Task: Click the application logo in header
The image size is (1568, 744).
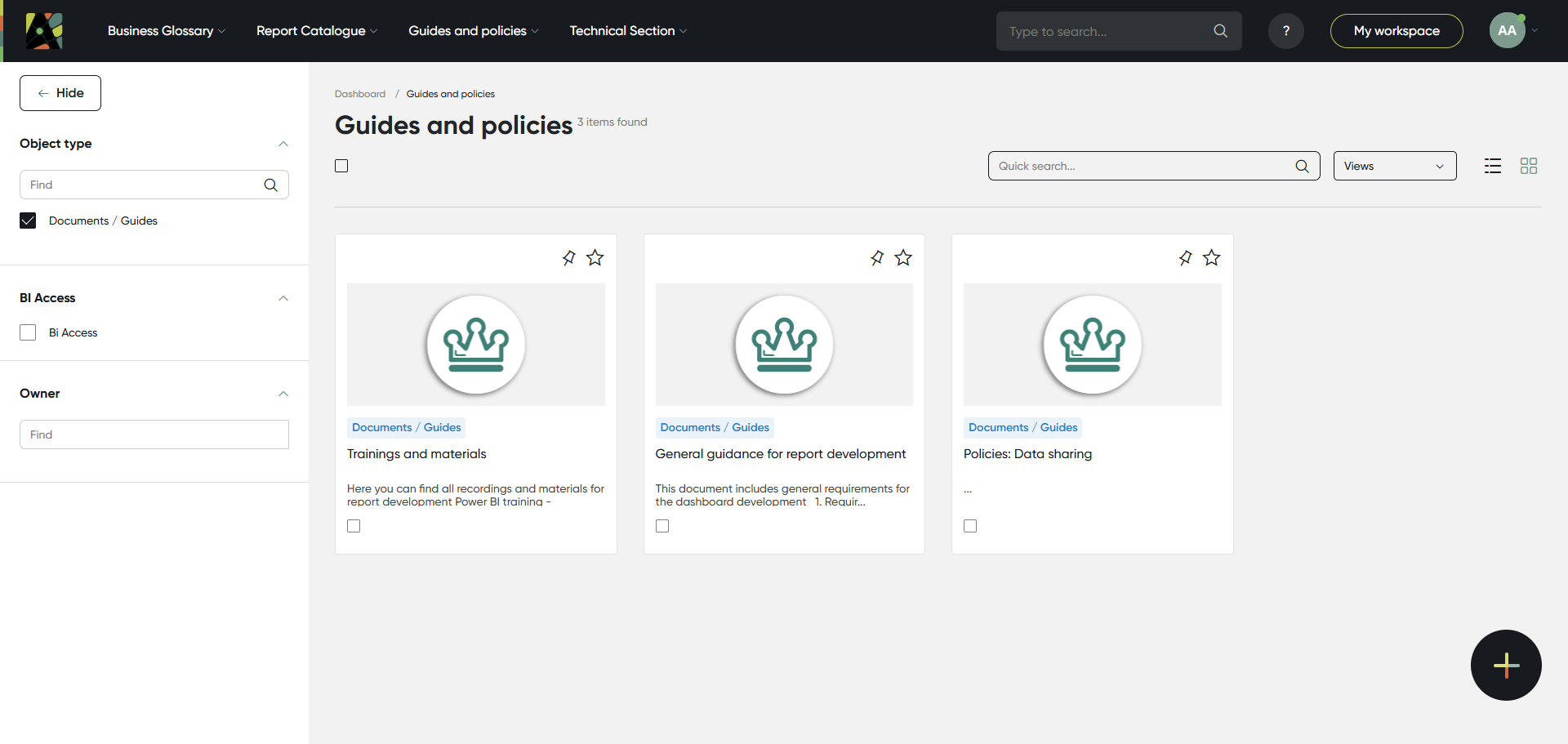Action: coord(44,31)
